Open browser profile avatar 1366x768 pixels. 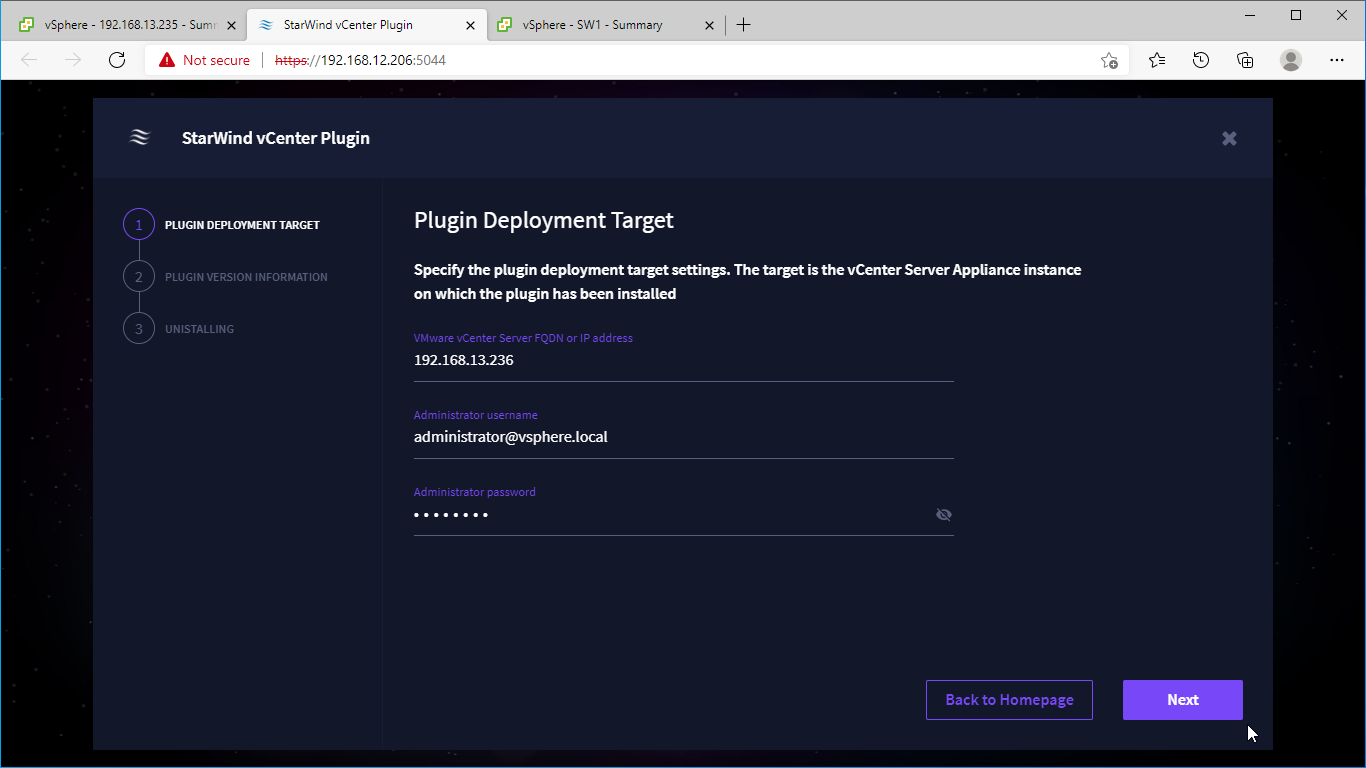(x=1291, y=60)
